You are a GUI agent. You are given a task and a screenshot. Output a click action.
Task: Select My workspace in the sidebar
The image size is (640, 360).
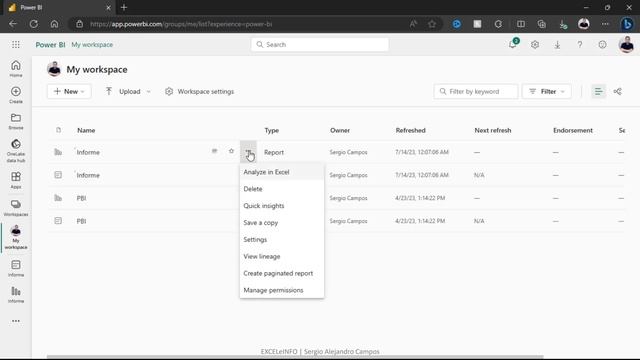point(16,237)
